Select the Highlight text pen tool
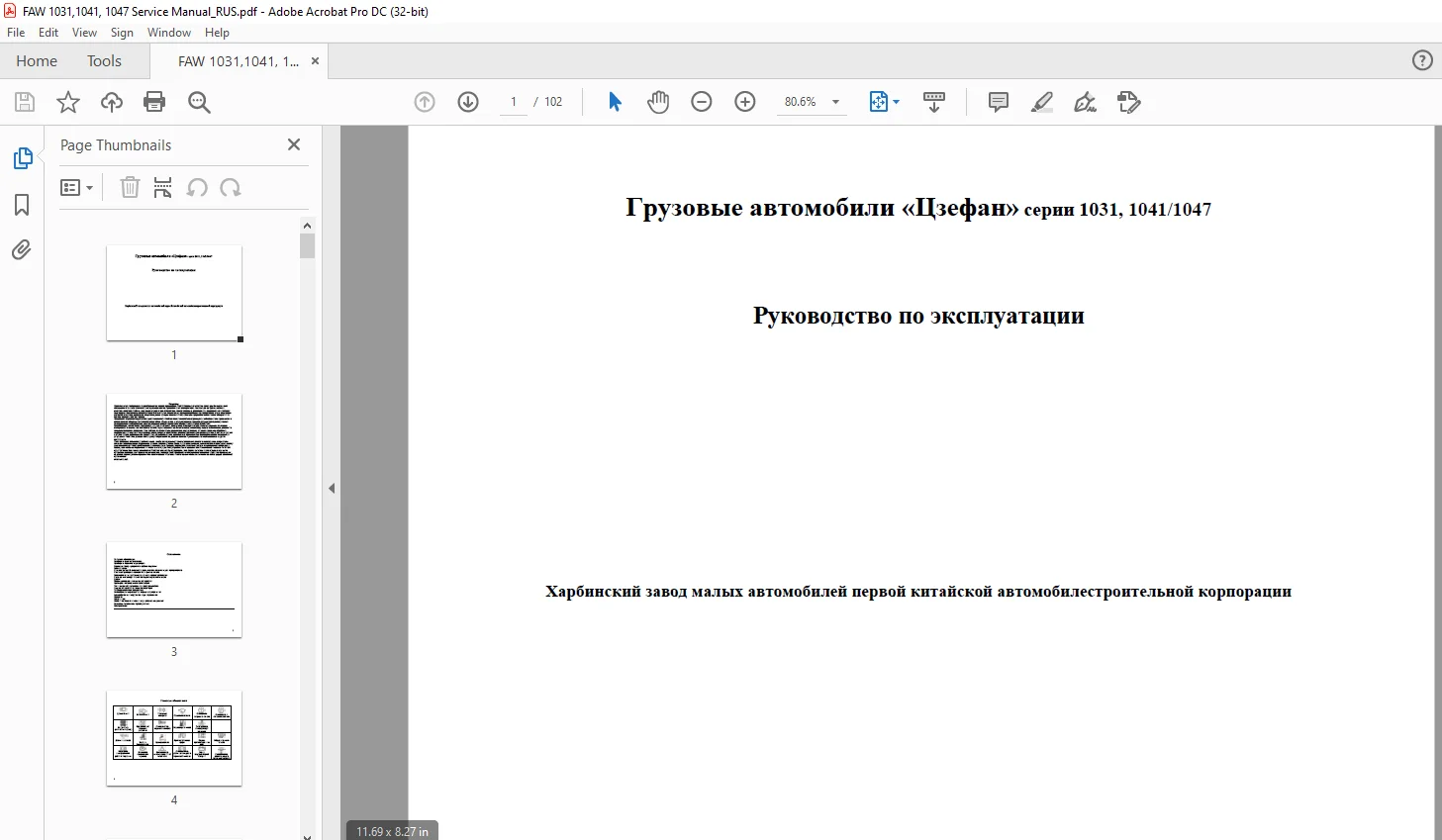The width and height of the screenshot is (1442, 840). click(1042, 102)
